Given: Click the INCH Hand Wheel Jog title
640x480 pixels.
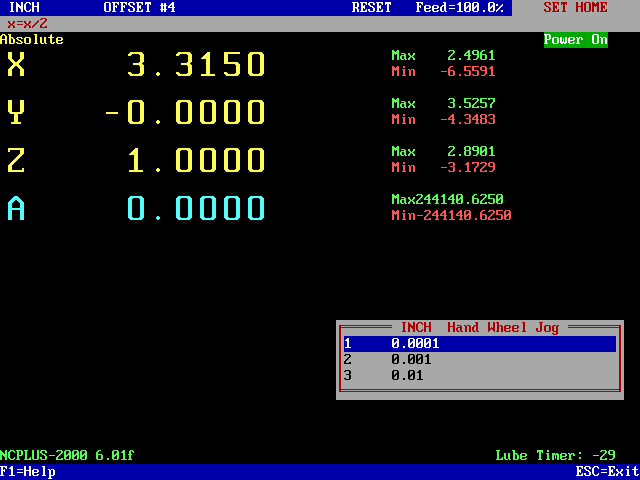Looking at the screenshot, I should [x=480, y=327].
